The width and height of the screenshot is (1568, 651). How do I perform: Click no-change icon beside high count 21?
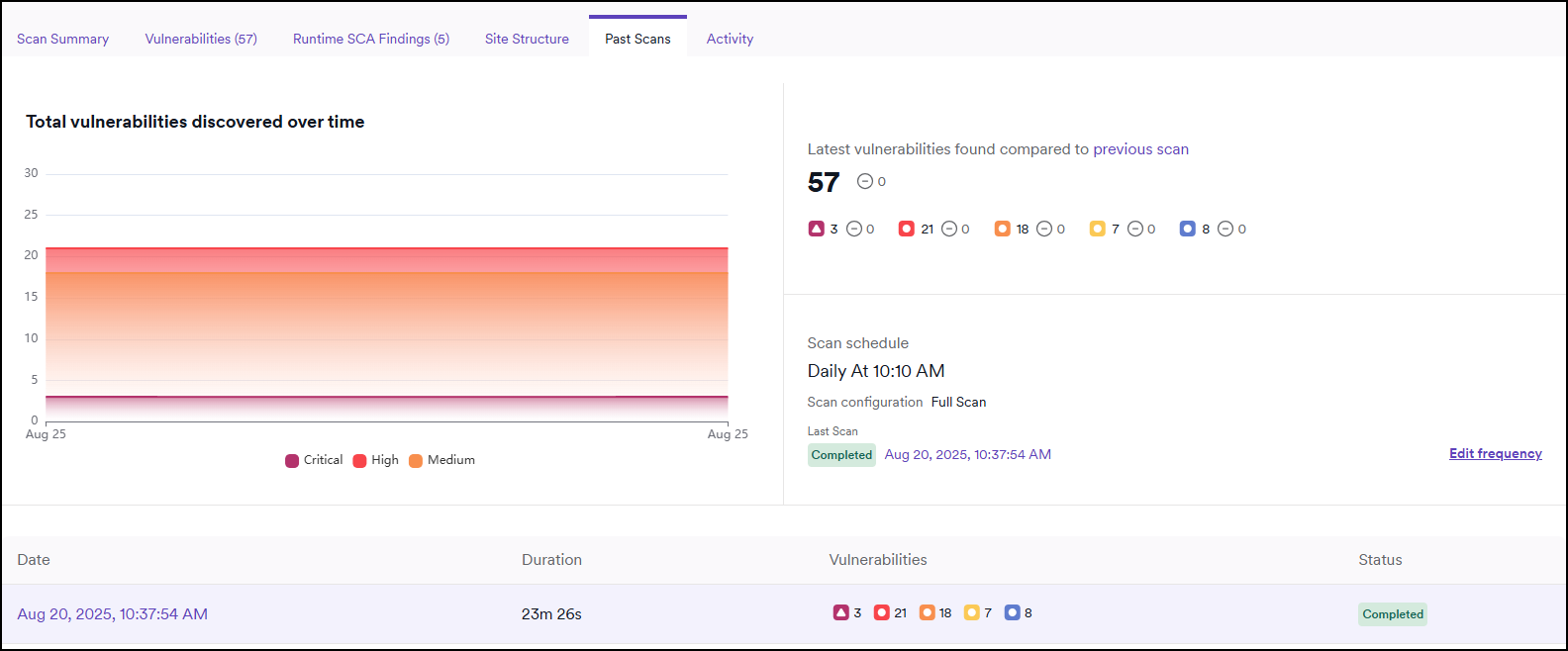point(949,229)
